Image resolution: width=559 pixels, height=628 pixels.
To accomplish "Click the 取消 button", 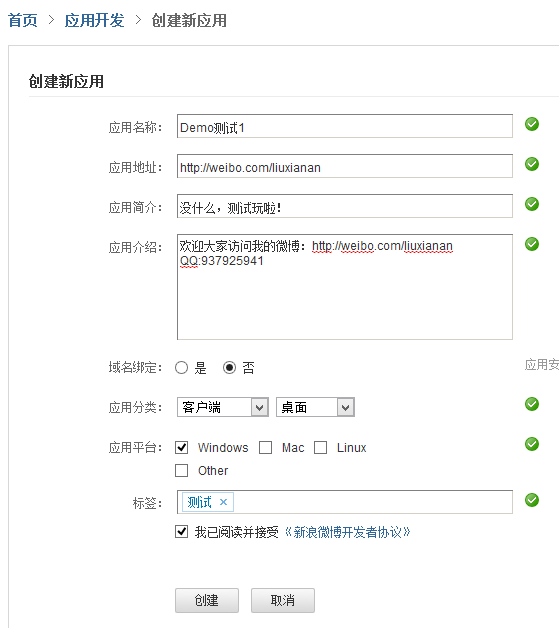I will [283, 600].
